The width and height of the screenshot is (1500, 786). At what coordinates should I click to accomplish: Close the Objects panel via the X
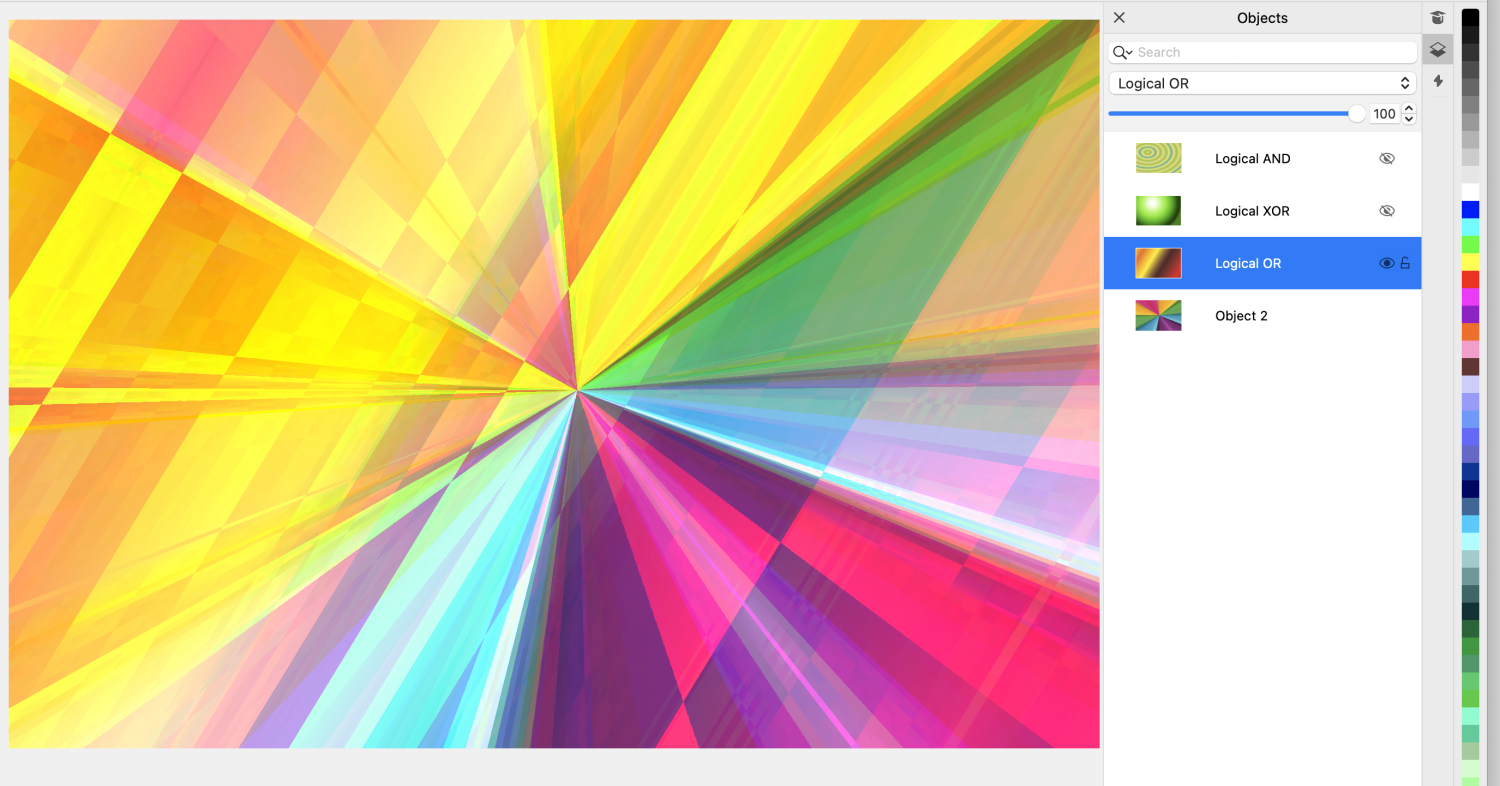pyautogui.click(x=1119, y=17)
